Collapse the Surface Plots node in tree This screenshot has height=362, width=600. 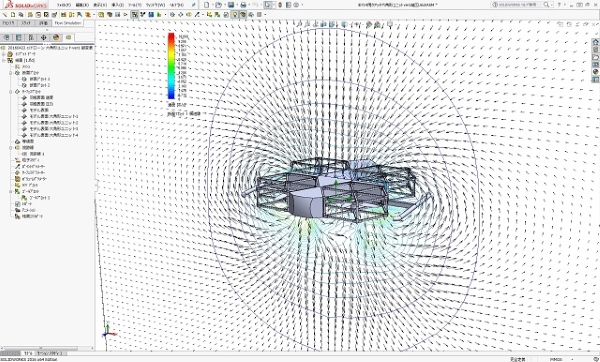[x=11, y=92]
